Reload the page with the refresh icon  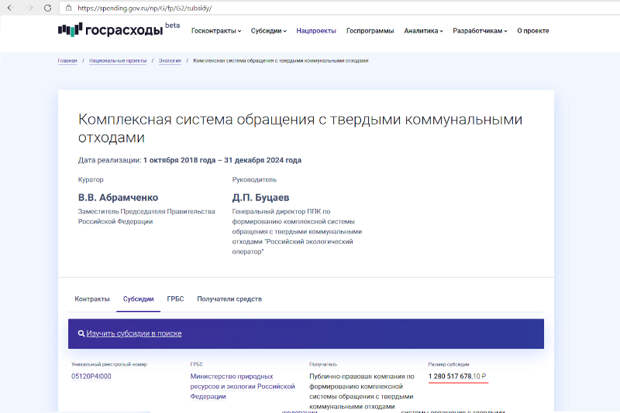pyautogui.click(x=47, y=8)
